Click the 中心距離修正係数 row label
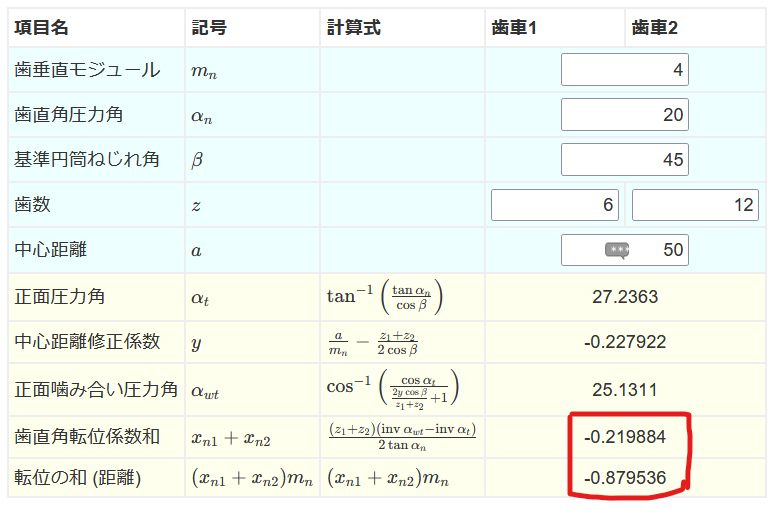This screenshot has width=780, height=515. pos(87,342)
